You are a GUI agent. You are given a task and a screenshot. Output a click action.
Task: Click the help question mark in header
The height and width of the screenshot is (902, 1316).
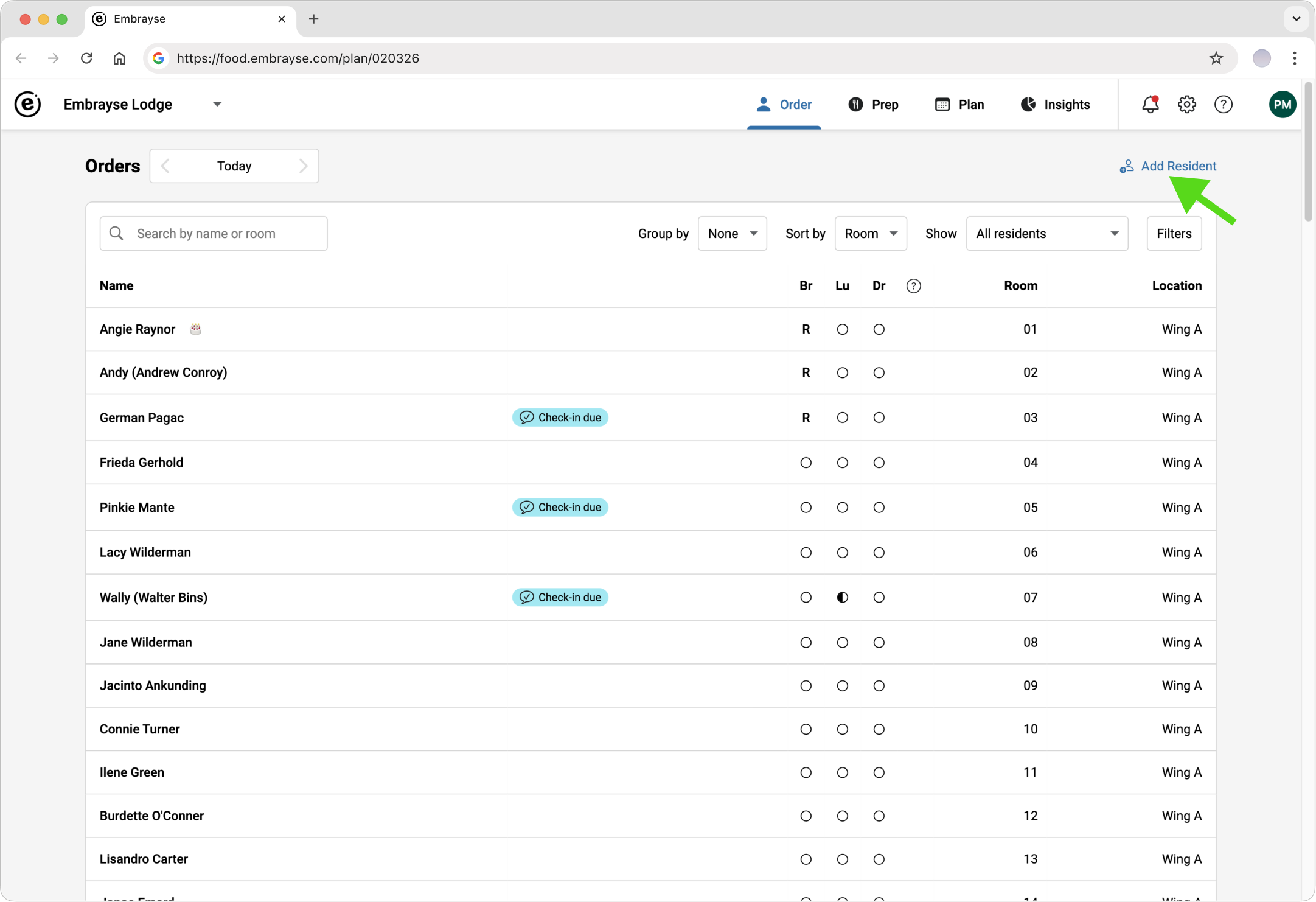click(1223, 104)
